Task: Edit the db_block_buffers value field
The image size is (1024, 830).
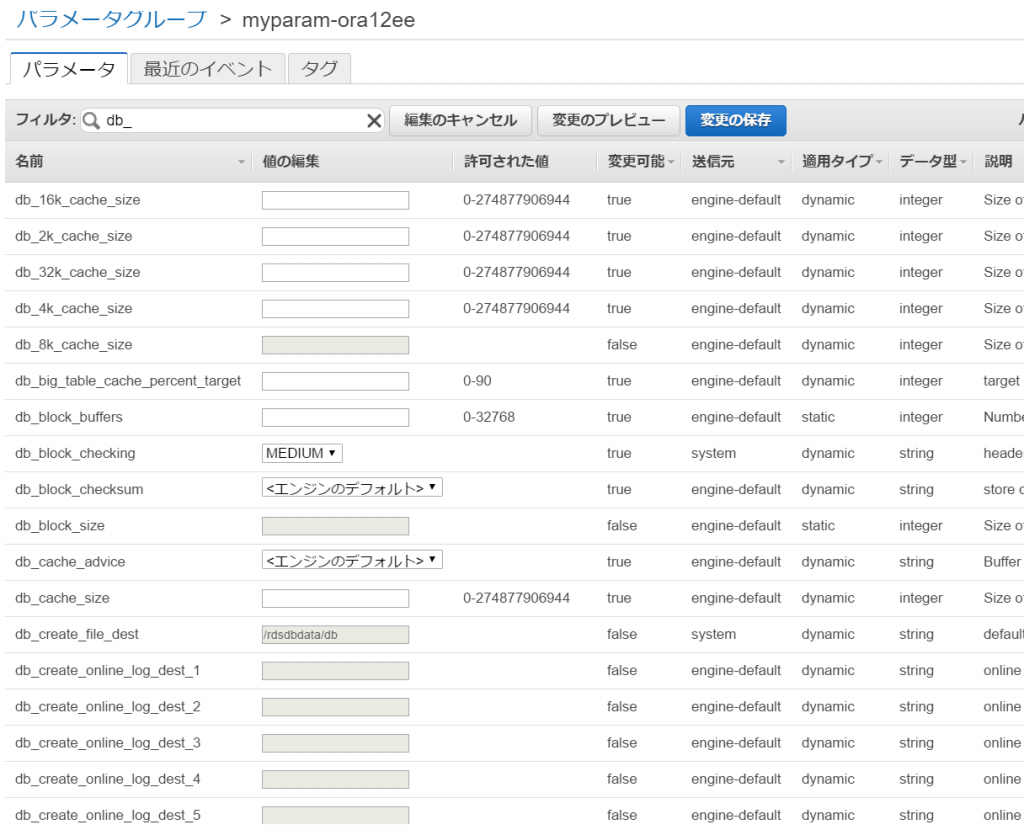Action: click(x=336, y=417)
